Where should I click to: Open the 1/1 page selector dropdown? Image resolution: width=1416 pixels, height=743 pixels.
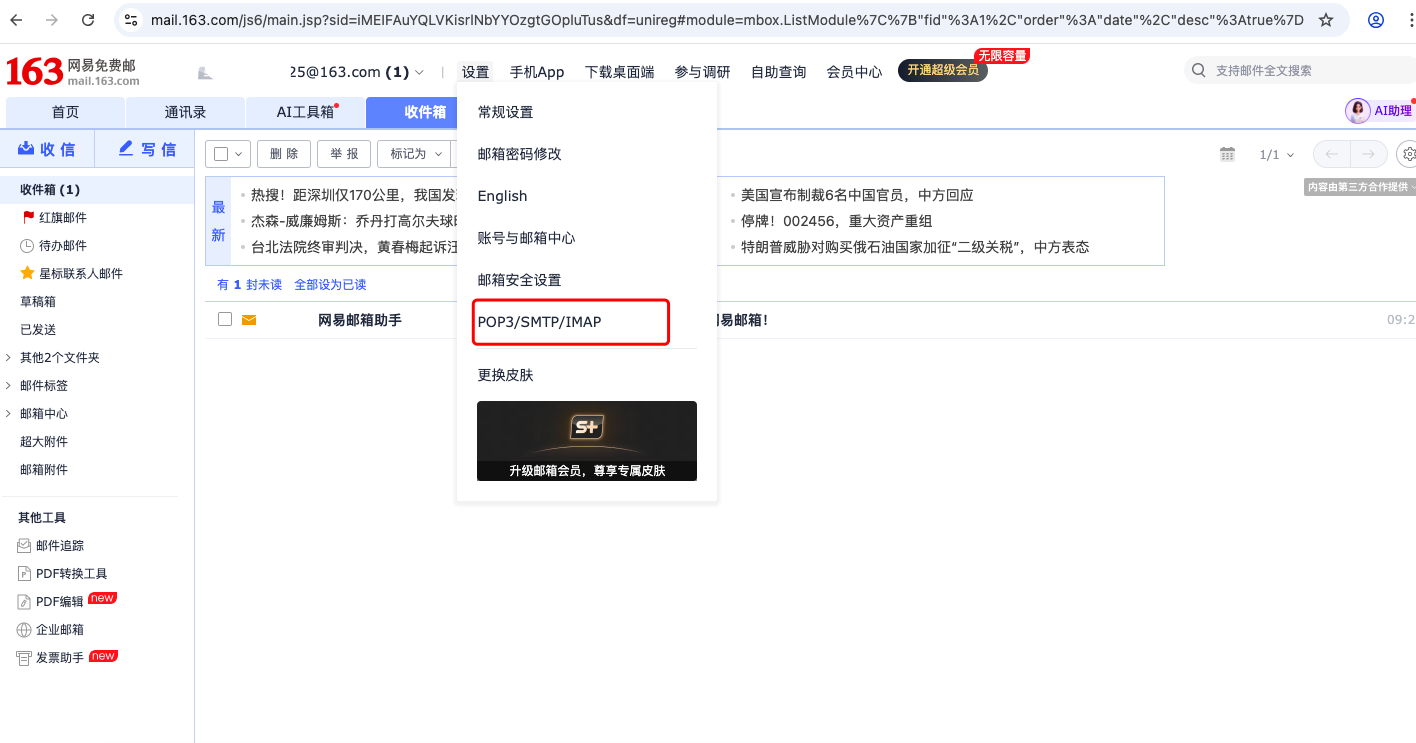(1277, 154)
